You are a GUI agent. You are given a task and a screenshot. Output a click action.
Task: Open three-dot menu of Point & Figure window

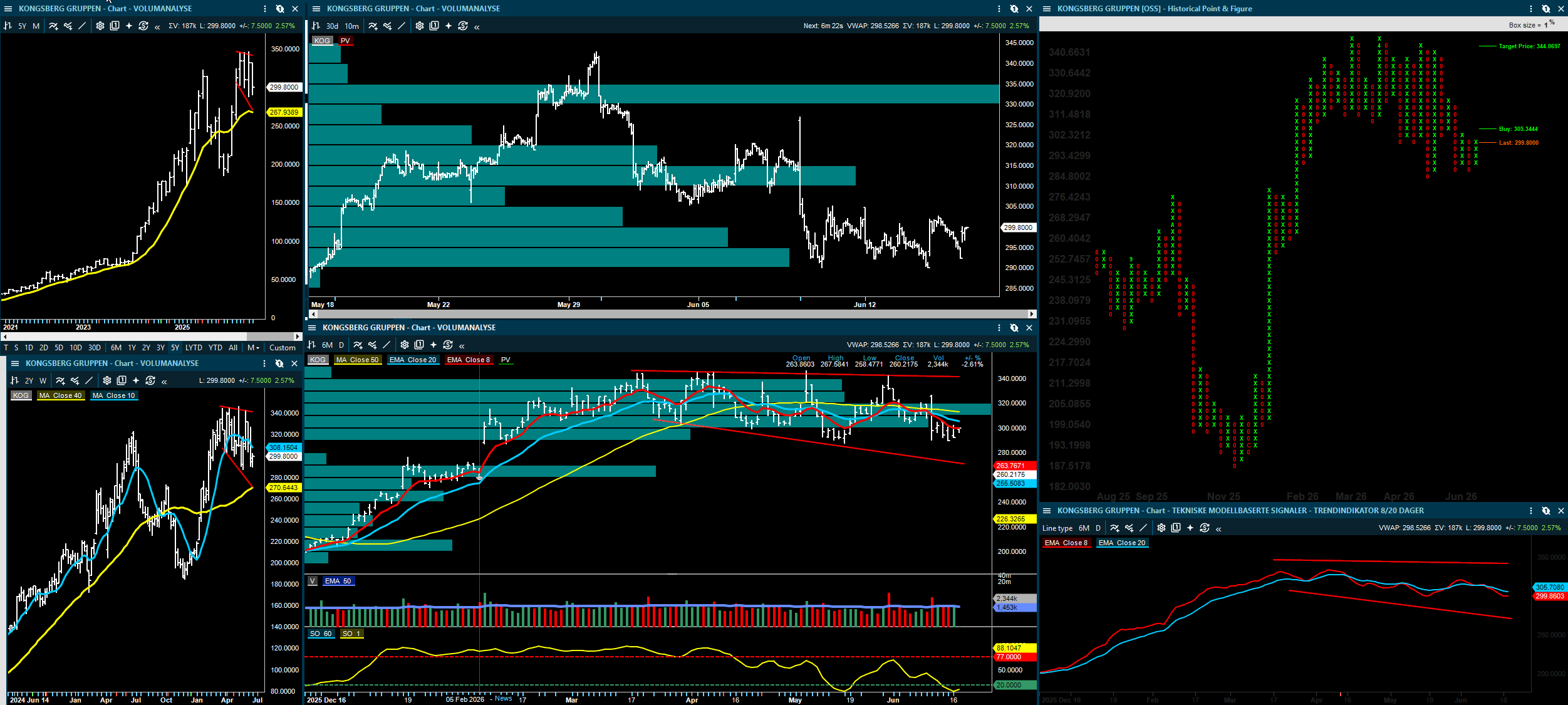1531,9
